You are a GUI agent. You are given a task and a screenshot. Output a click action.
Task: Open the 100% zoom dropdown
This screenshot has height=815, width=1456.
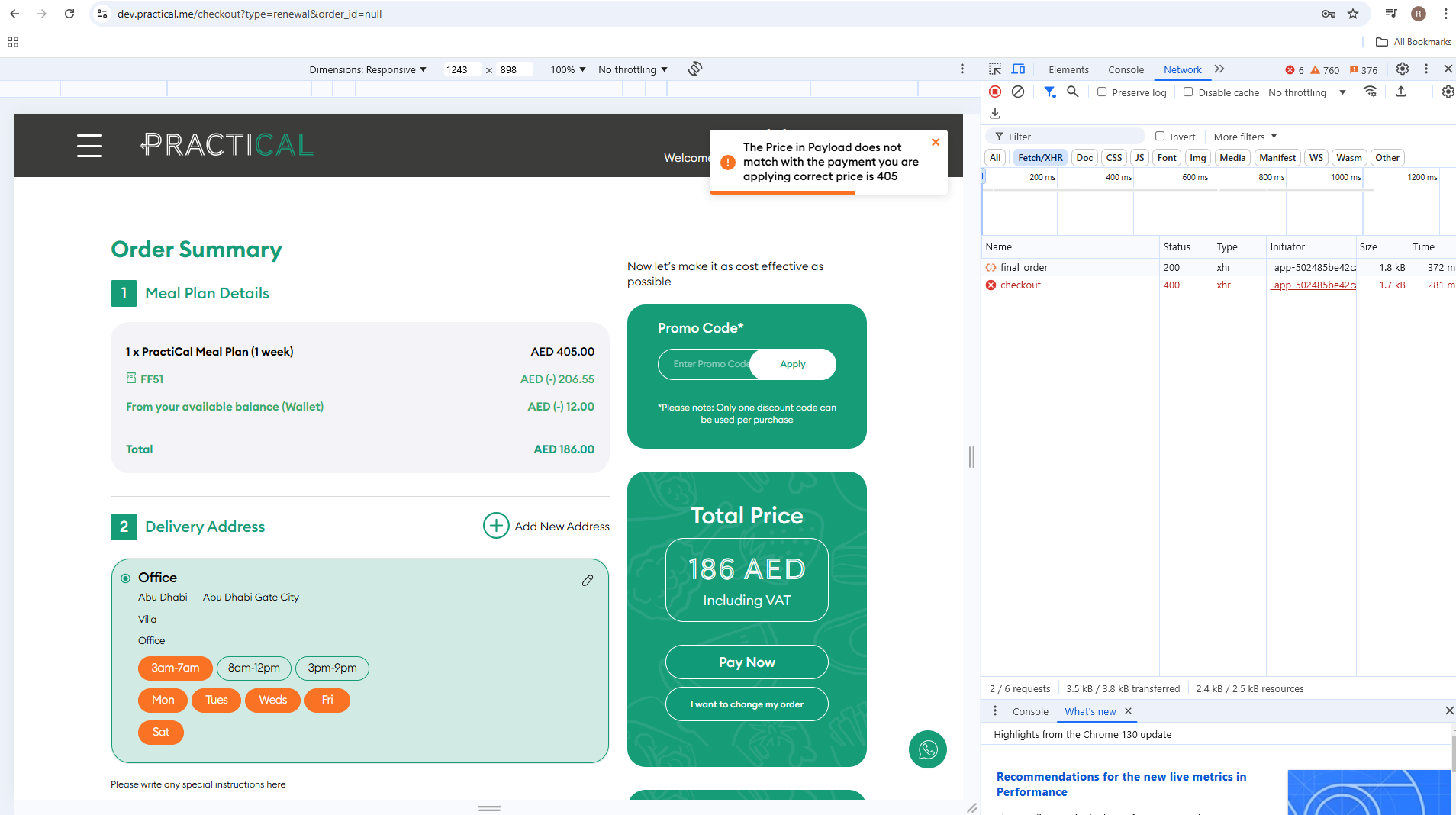tap(568, 69)
